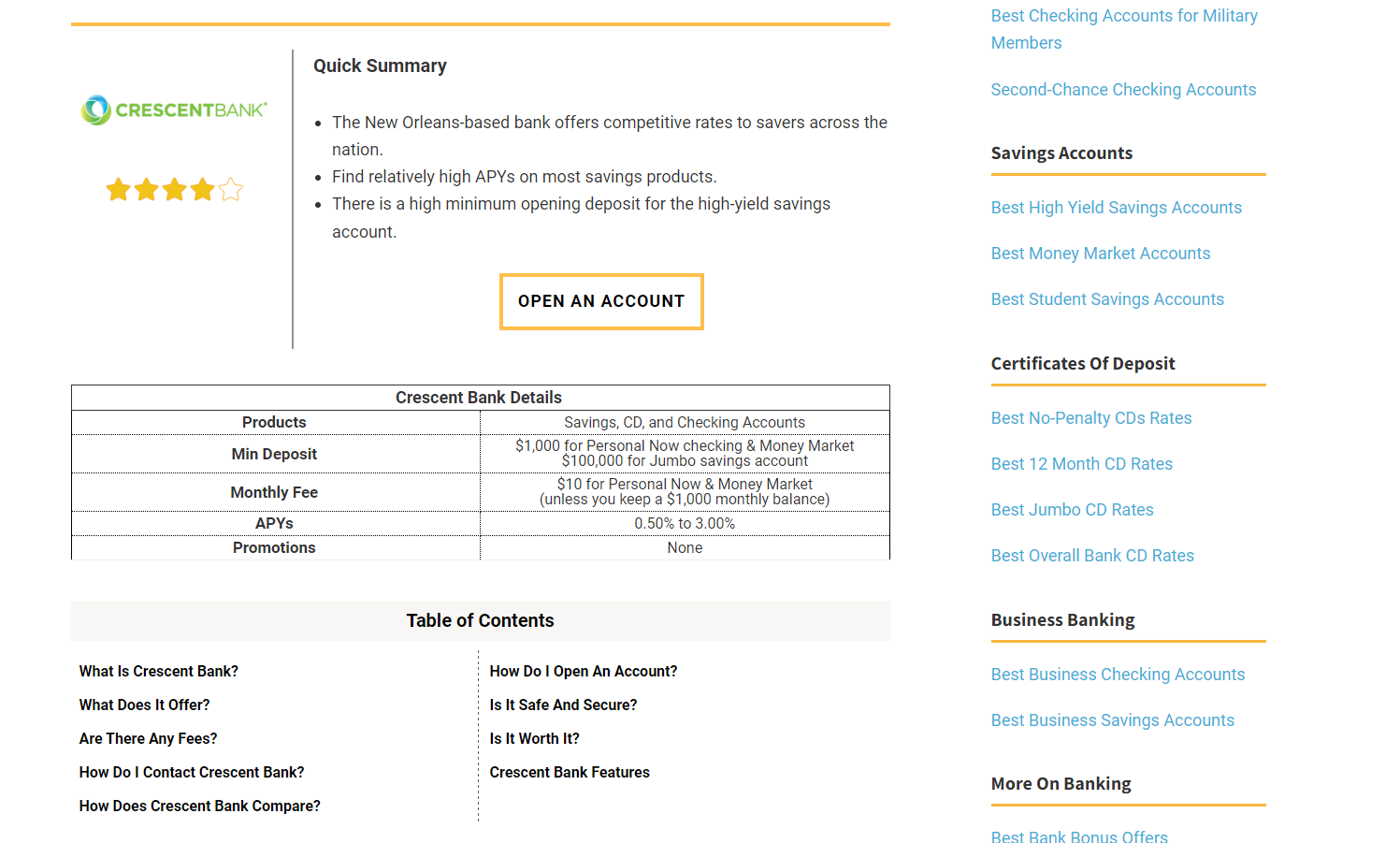The width and height of the screenshot is (1400, 843).
Task: View Best No-Penalty CDs Rates
Action: (x=1091, y=418)
